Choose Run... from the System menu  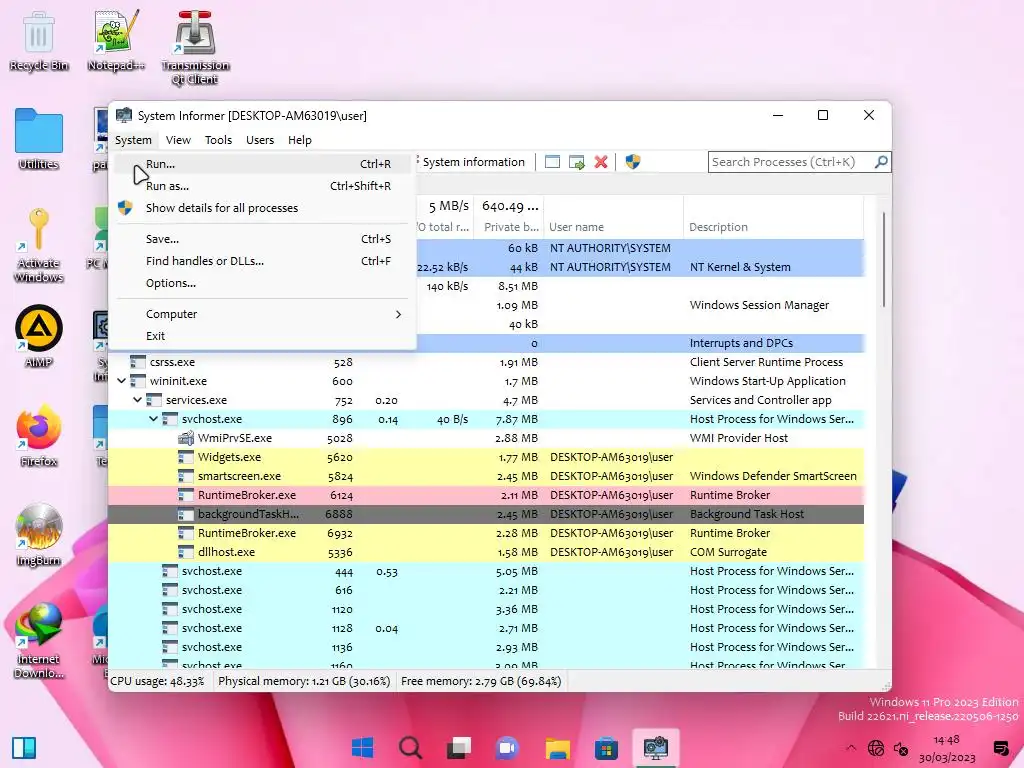pyautogui.click(x=263, y=164)
